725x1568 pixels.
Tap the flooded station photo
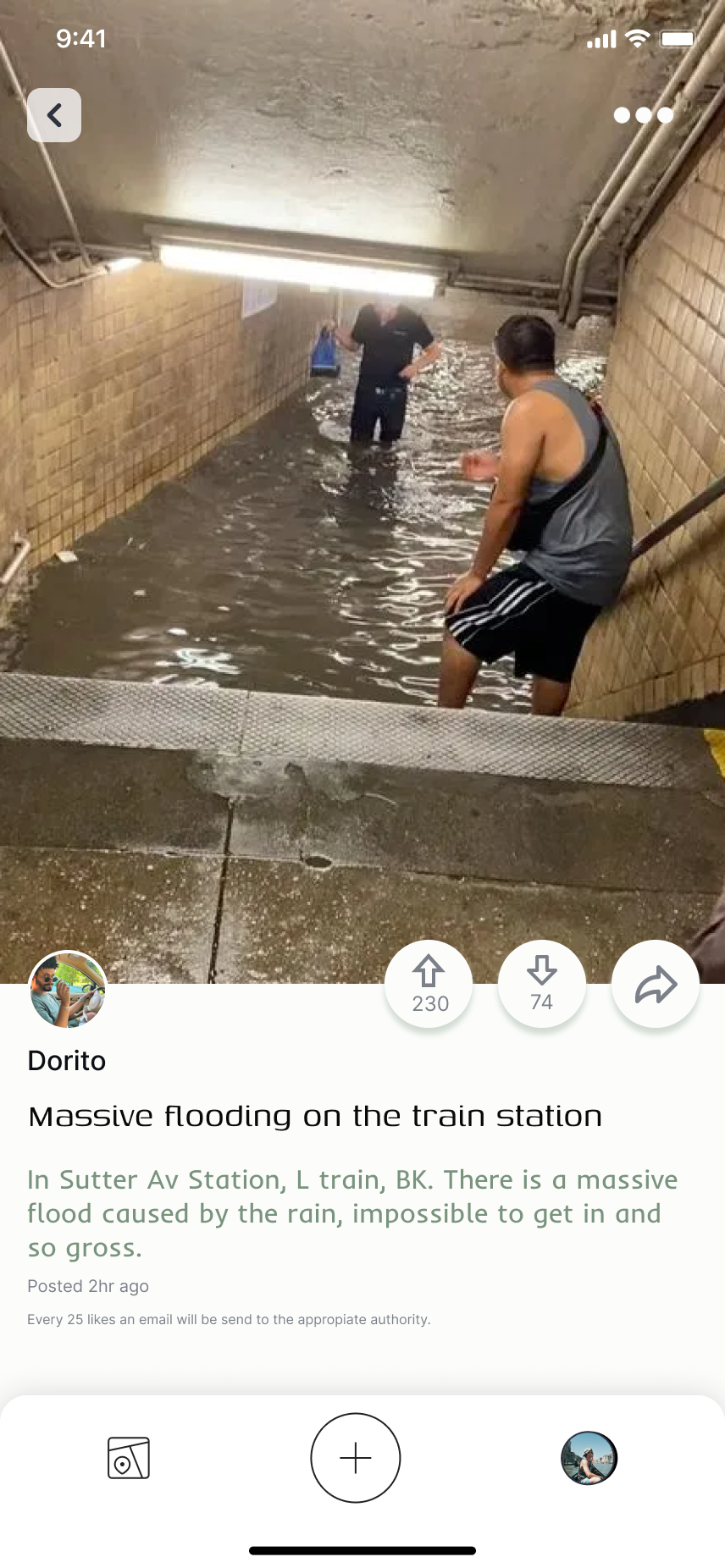(362, 491)
